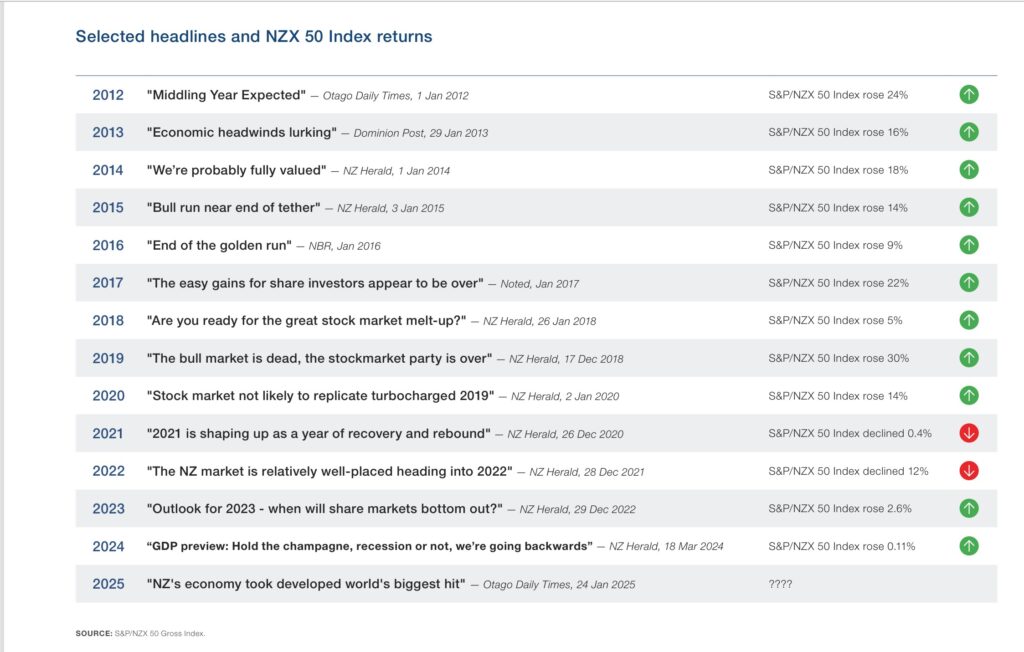The image size is (1024, 652).
Task: Select the green arrow beside 2013's 16% return
Action: [968, 131]
